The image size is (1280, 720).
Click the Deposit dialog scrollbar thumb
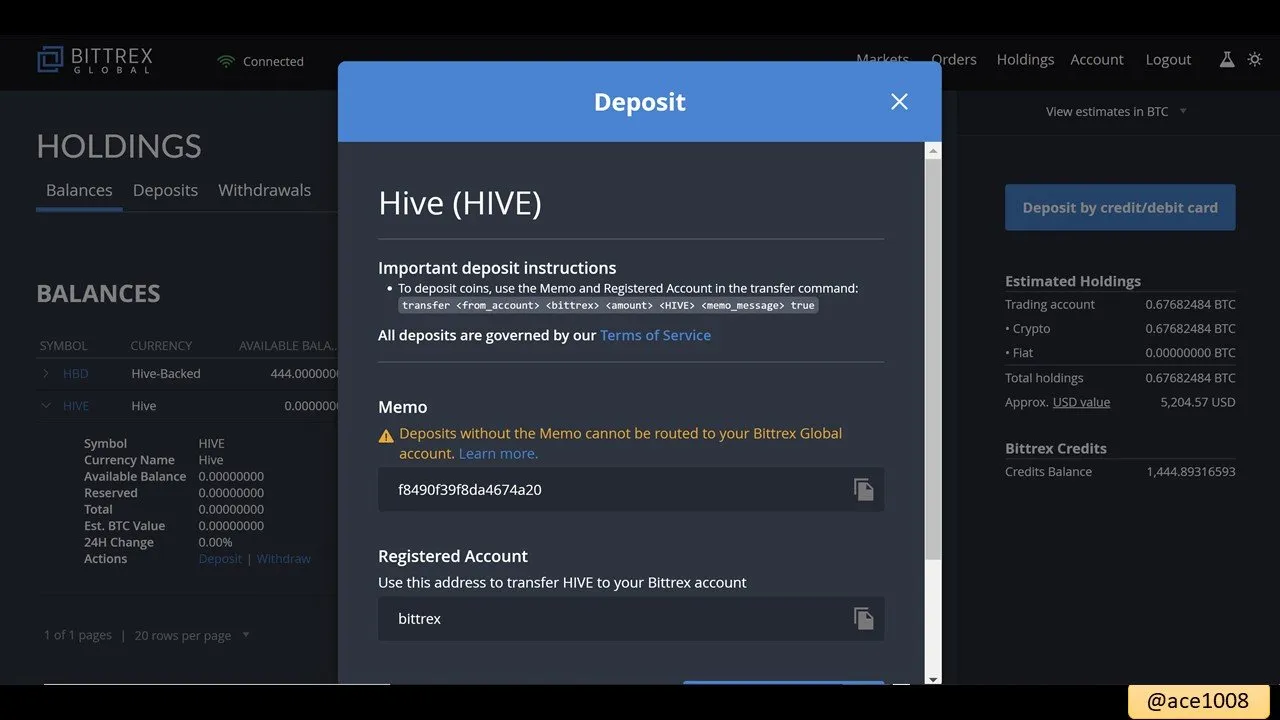[933, 360]
